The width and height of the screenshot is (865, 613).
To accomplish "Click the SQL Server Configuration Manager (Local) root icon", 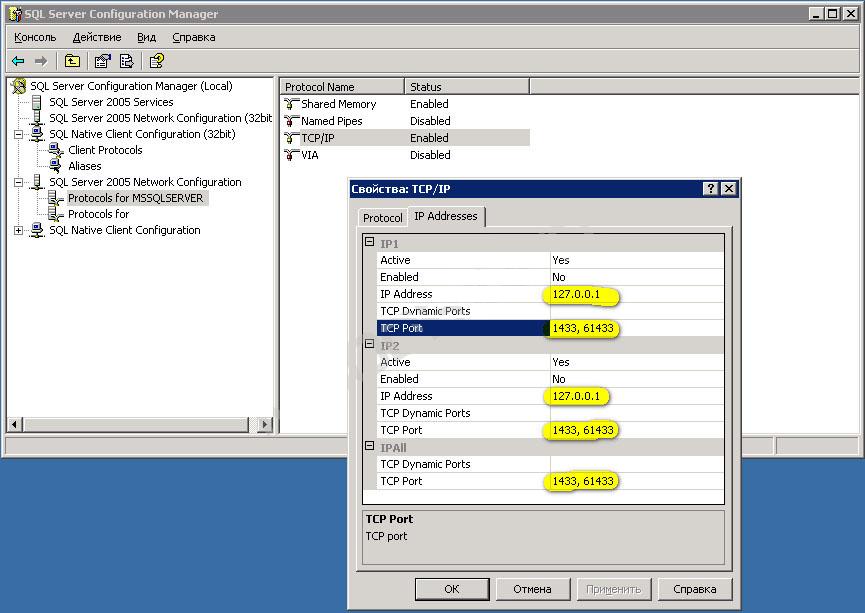I will point(19,86).
